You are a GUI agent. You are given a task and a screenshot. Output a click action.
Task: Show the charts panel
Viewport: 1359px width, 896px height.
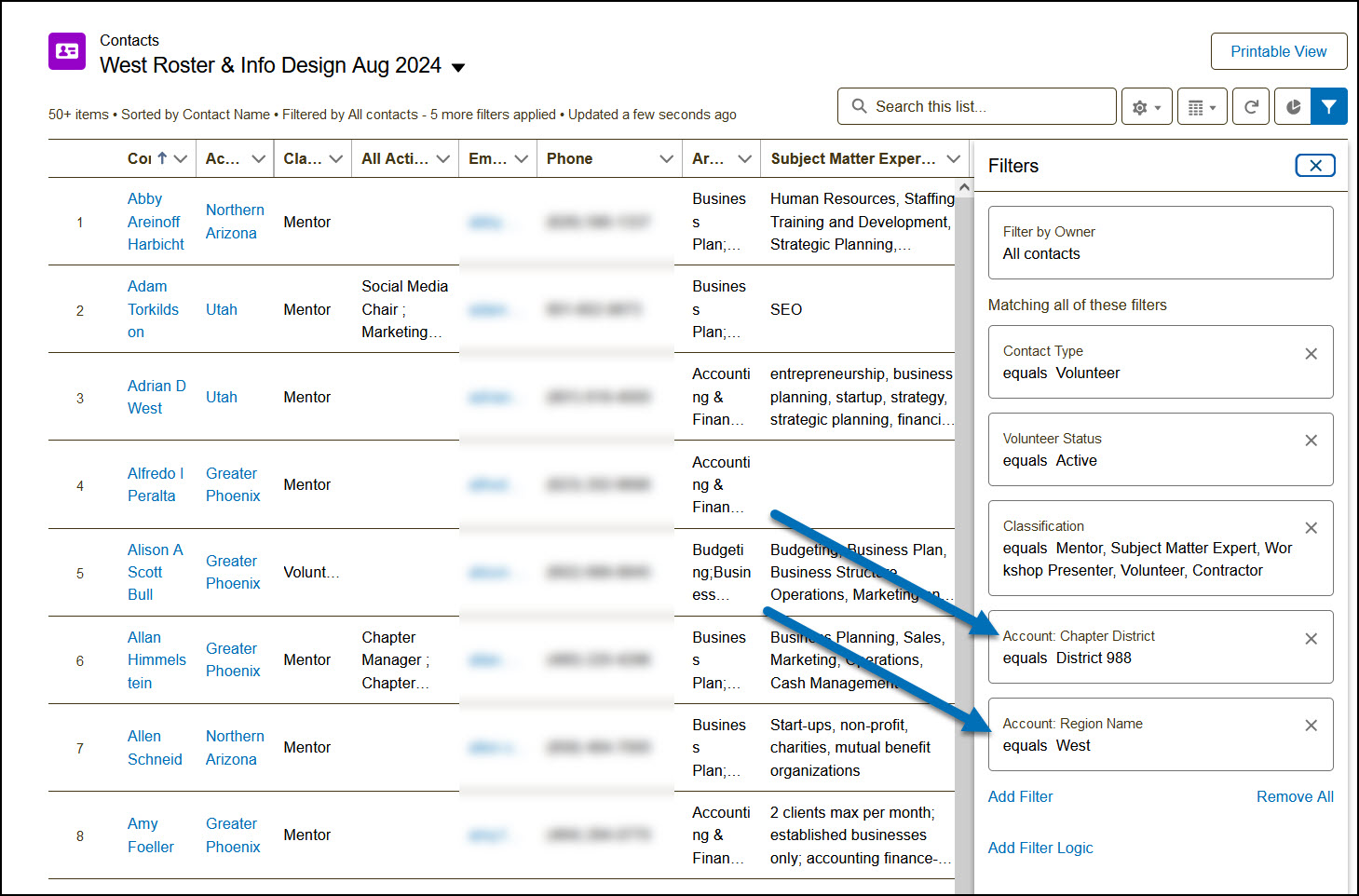click(1293, 107)
